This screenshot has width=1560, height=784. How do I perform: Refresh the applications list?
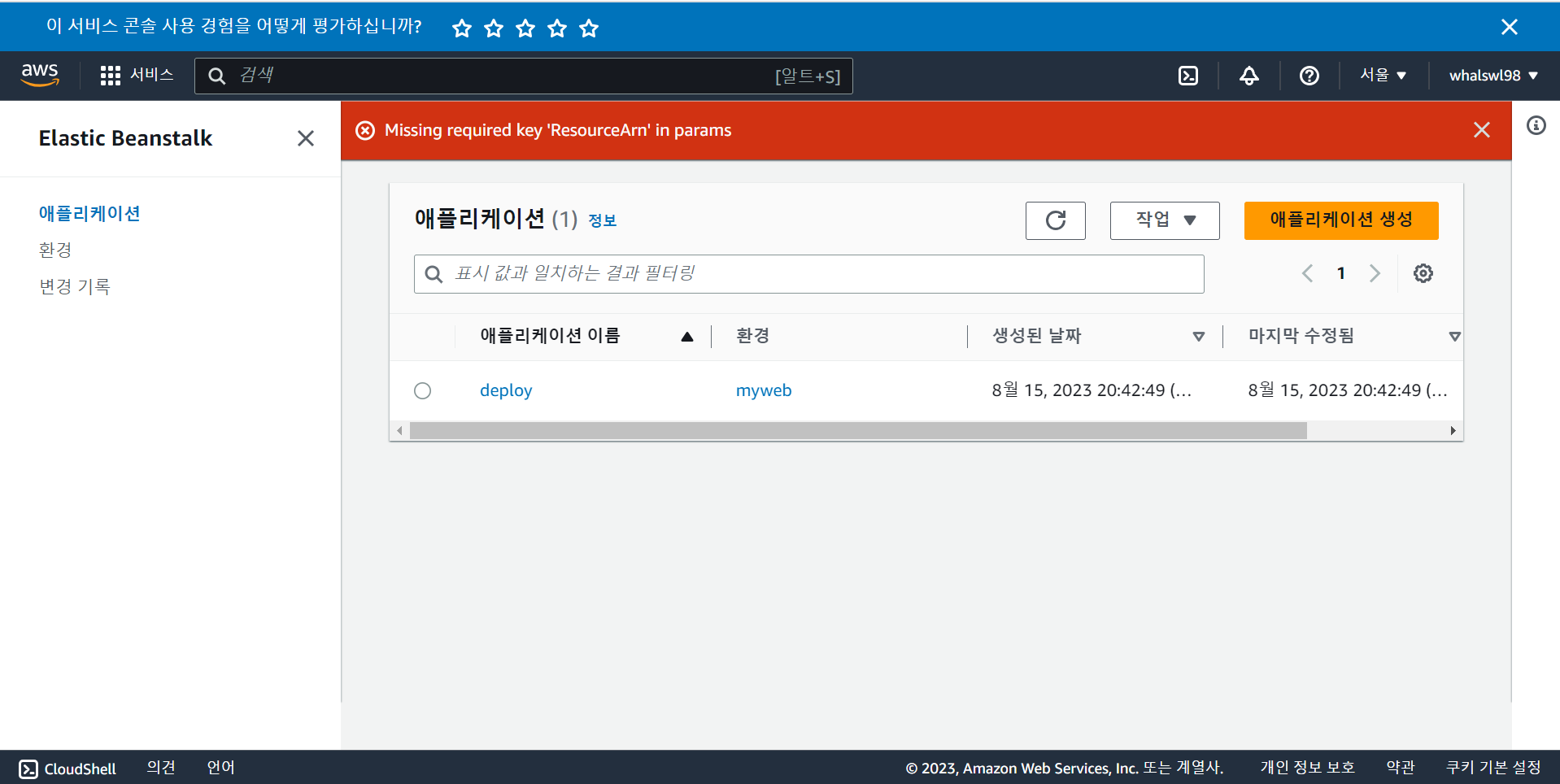pos(1056,220)
